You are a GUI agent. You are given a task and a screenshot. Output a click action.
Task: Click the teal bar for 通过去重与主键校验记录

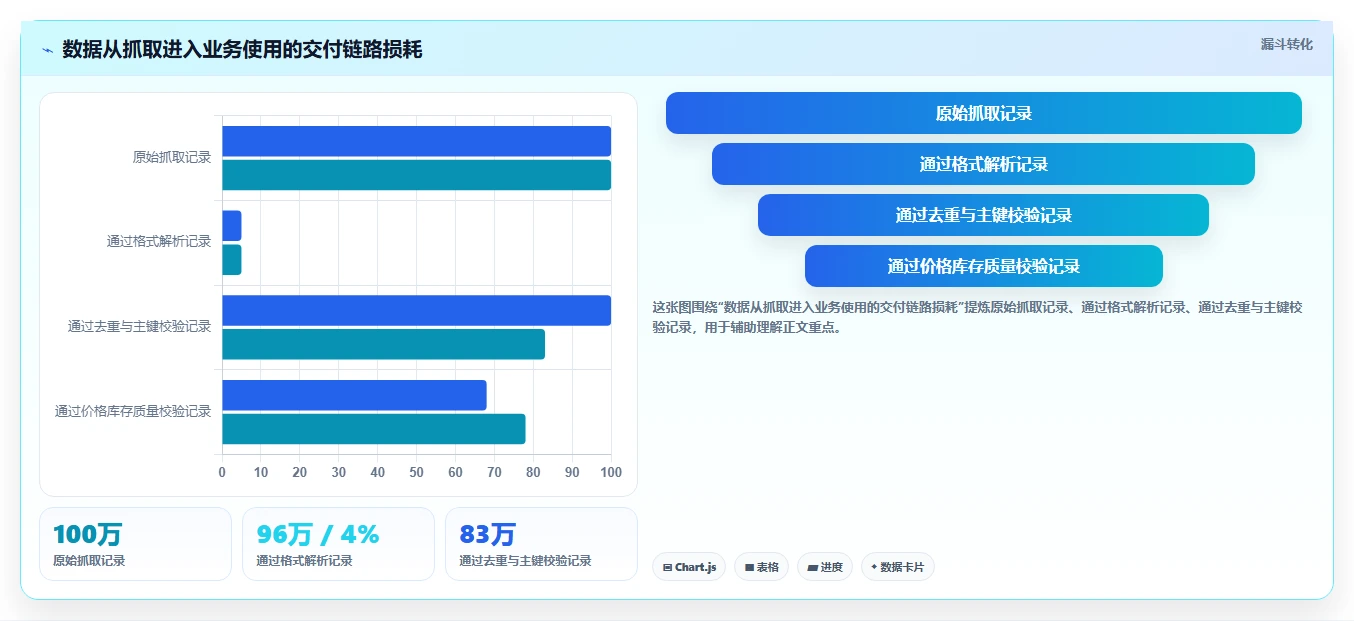click(383, 344)
